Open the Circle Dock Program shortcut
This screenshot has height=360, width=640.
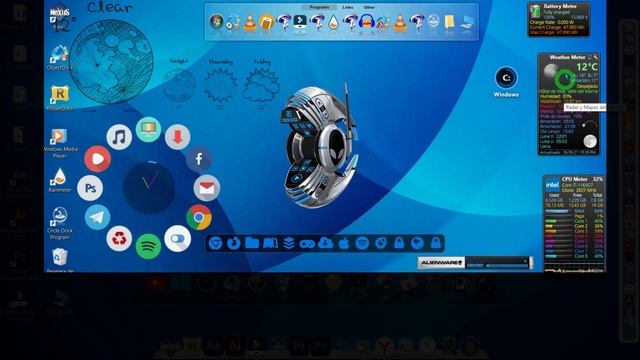[60, 223]
